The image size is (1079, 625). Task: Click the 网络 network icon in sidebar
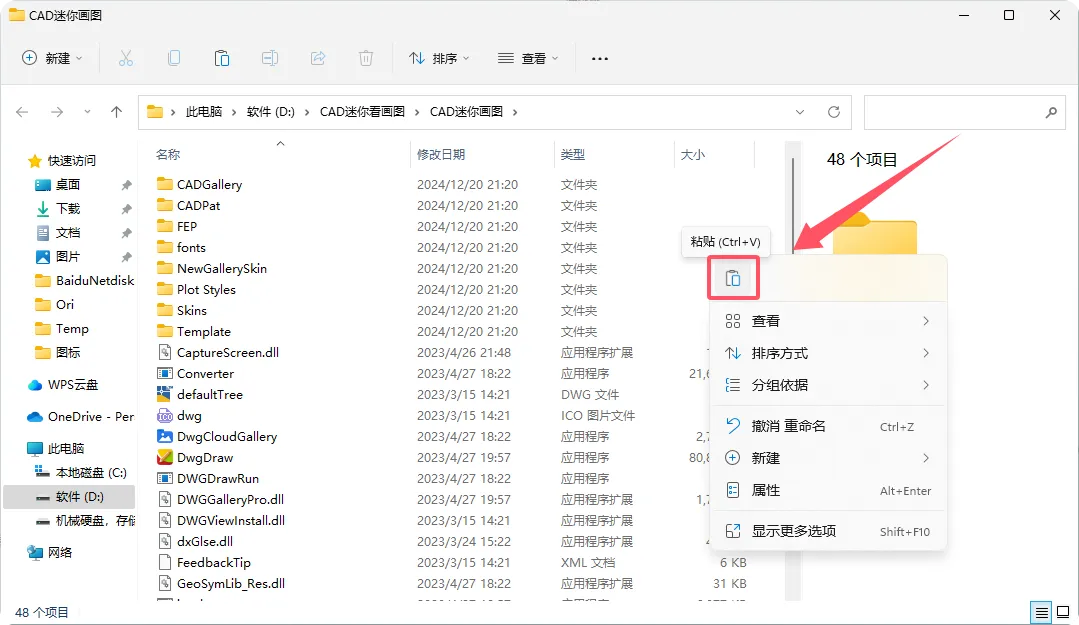pos(34,552)
